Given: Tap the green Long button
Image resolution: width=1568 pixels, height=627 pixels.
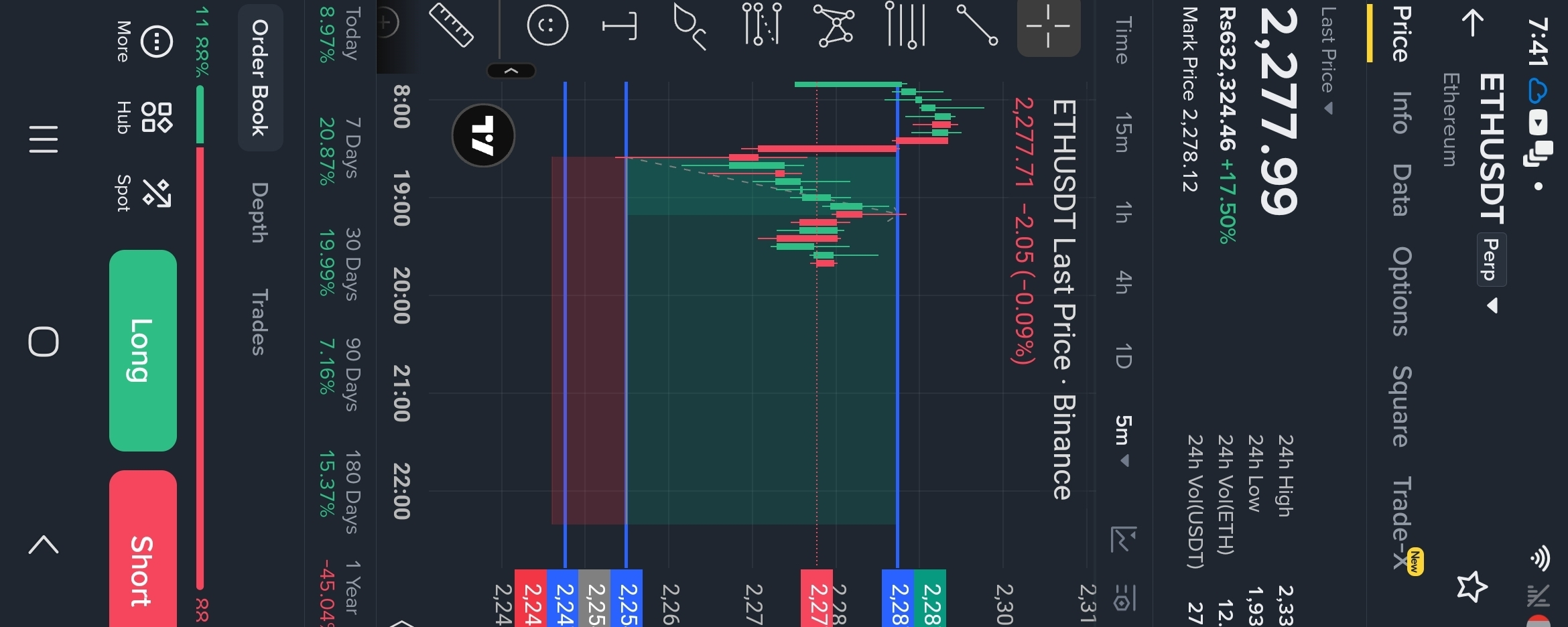Looking at the screenshot, I should point(143,350).
